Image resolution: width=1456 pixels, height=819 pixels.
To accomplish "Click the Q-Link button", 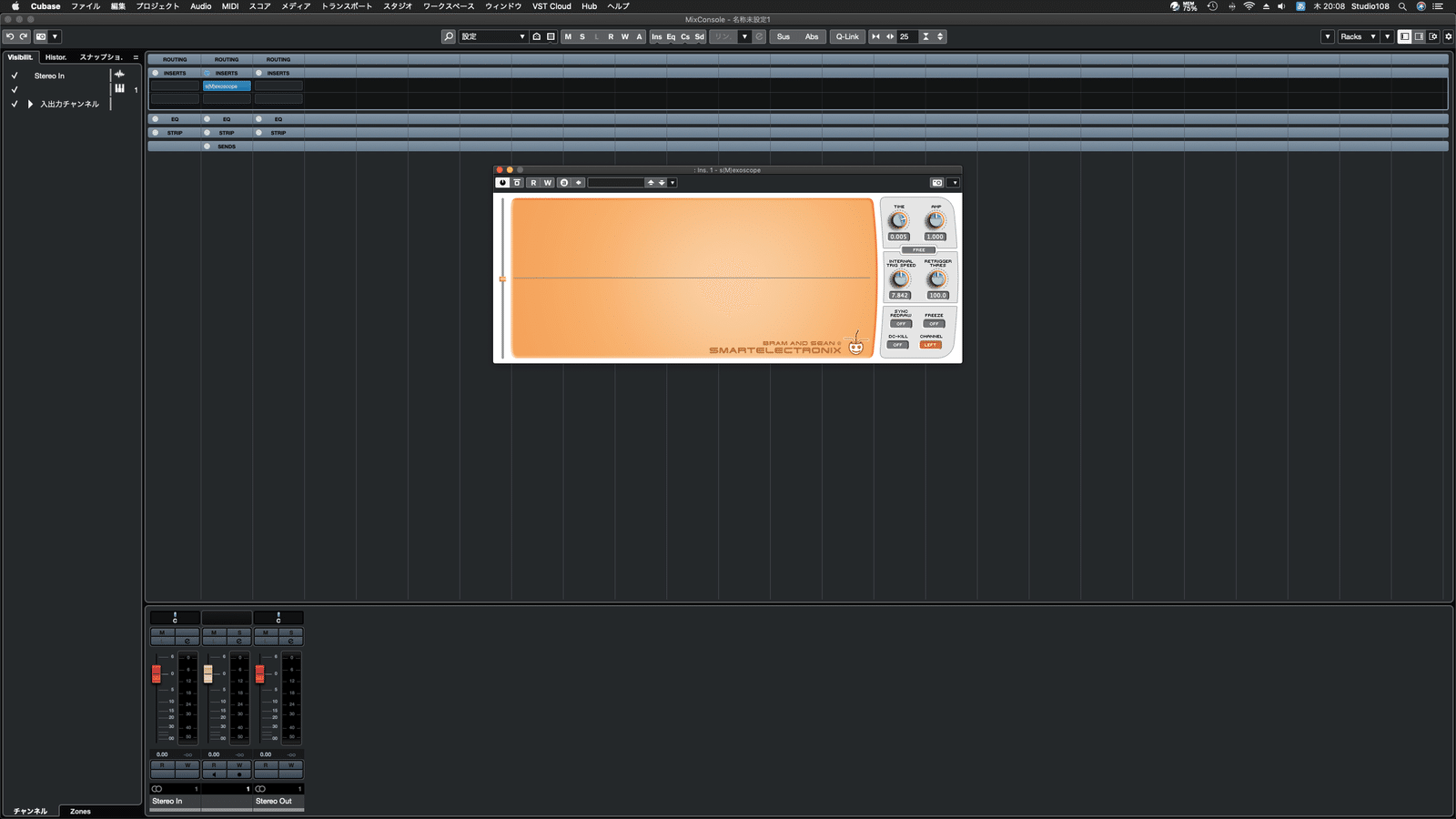I will tap(847, 36).
